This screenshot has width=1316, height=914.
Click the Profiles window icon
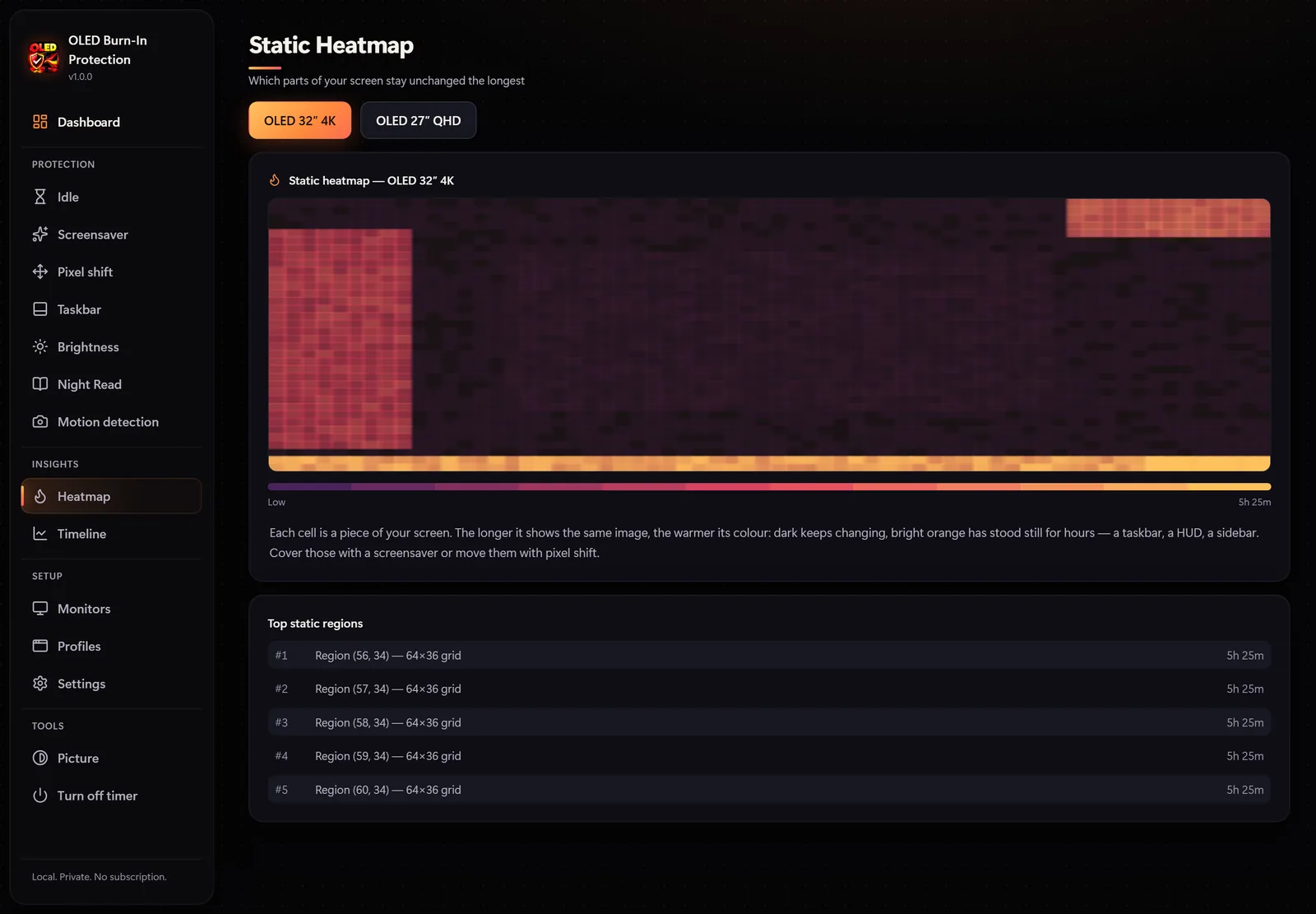pos(40,646)
